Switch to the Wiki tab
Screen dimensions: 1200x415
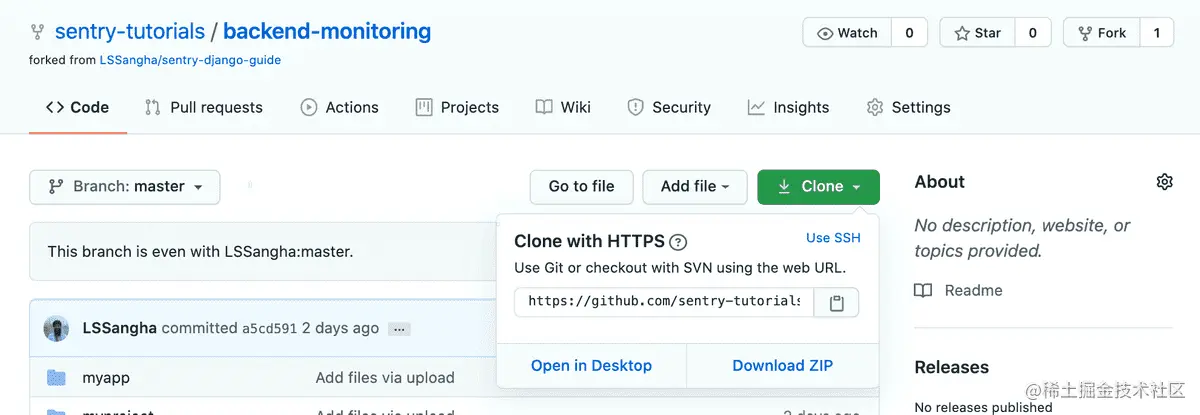(x=563, y=107)
